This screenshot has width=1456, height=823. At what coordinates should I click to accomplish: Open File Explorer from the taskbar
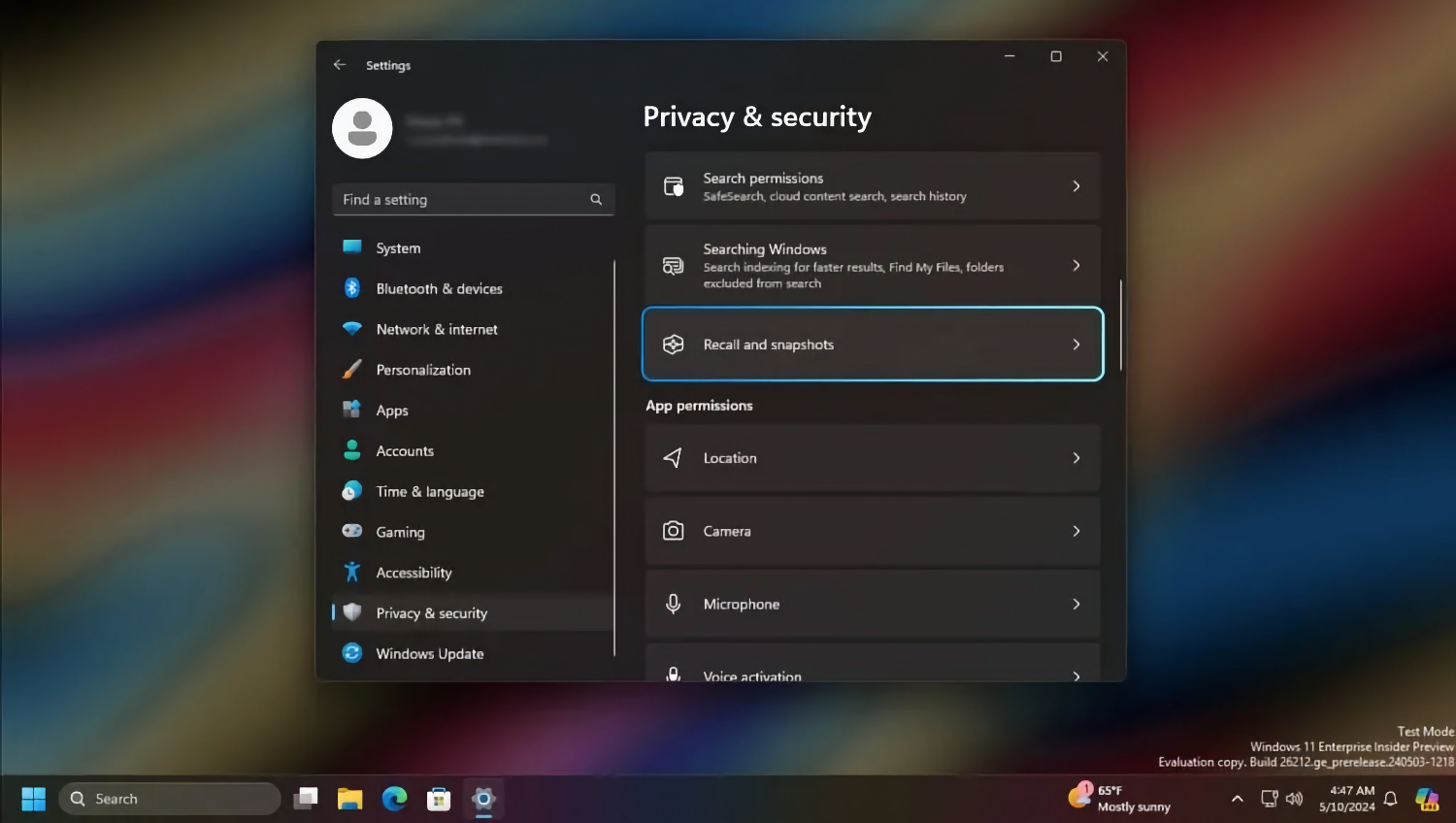pyautogui.click(x=349, y=799)
